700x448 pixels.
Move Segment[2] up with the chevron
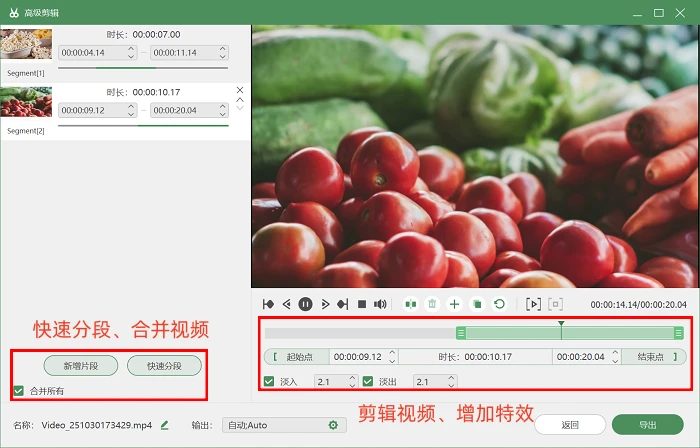240,100
